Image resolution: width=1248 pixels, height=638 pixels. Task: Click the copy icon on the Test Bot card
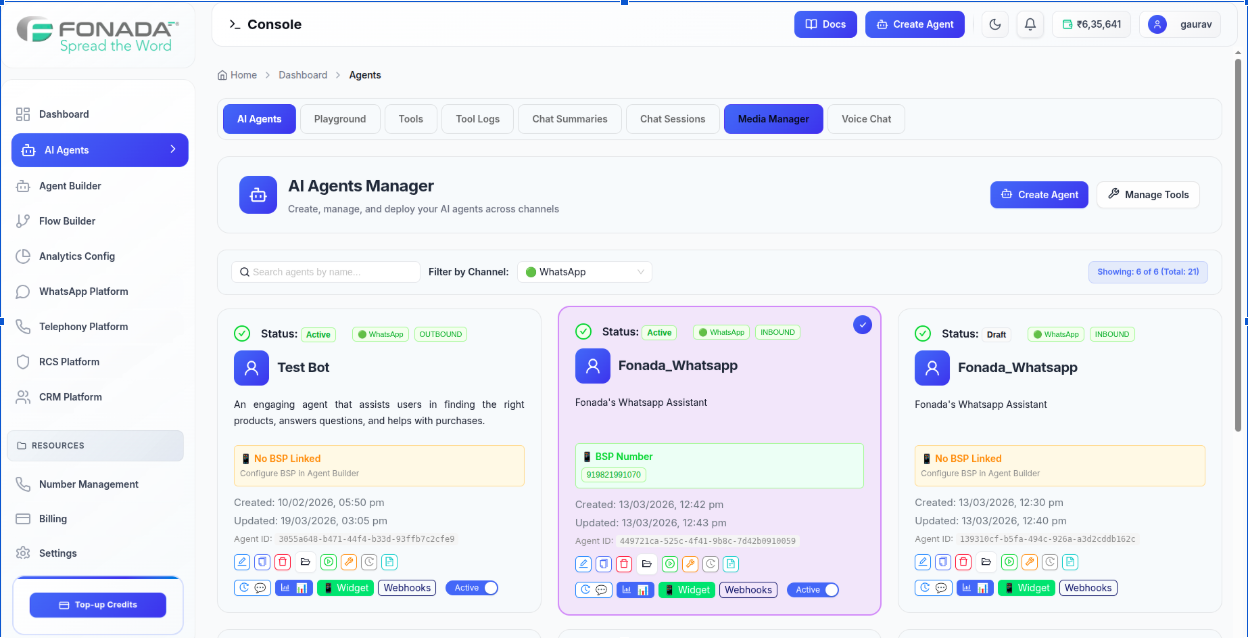coord(262,562)
